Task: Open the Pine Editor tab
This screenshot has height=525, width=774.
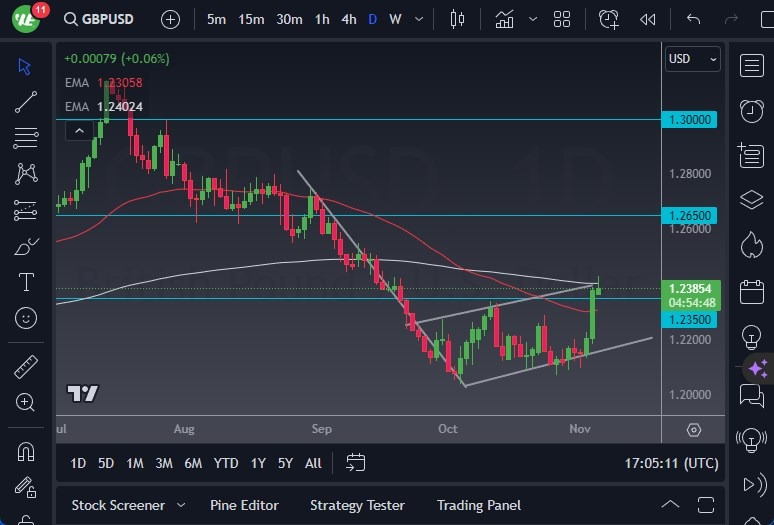Action: pyautogui.click(x=244, y=505)
